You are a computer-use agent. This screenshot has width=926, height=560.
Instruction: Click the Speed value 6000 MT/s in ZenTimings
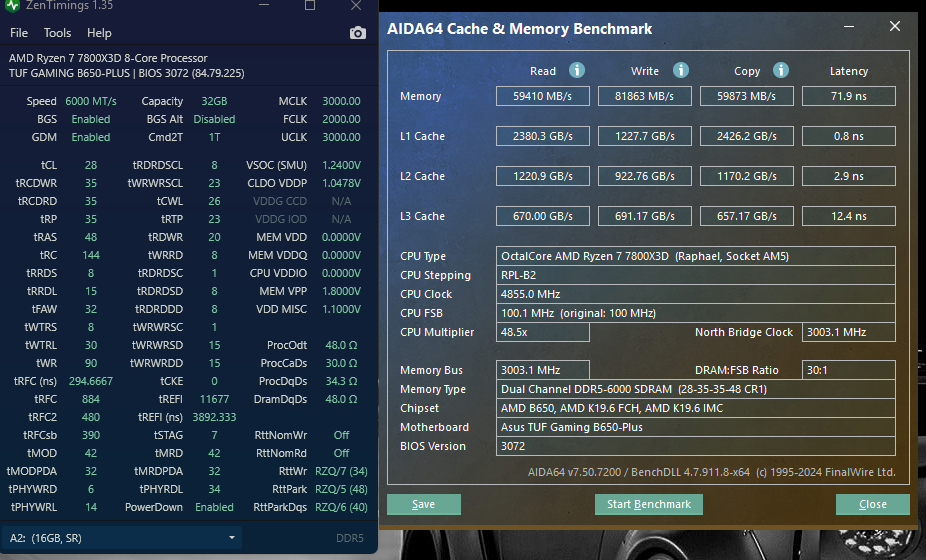(91, 101)
